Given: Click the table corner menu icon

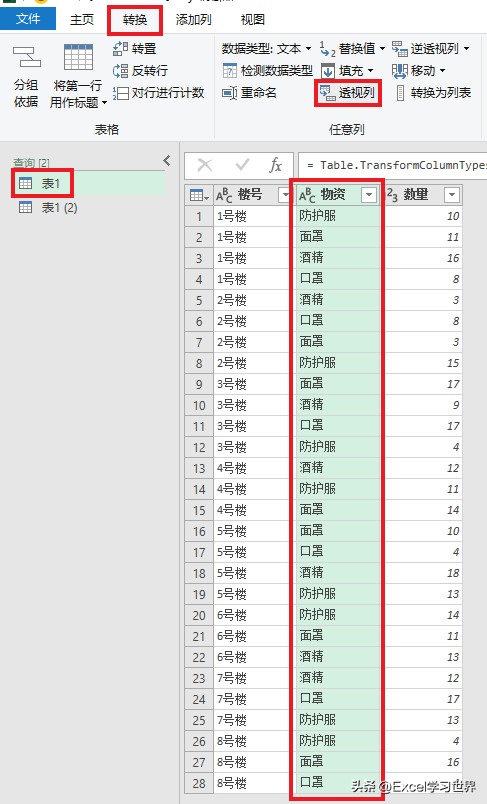Looking at the screenshot, I should [x=199, y=195].
